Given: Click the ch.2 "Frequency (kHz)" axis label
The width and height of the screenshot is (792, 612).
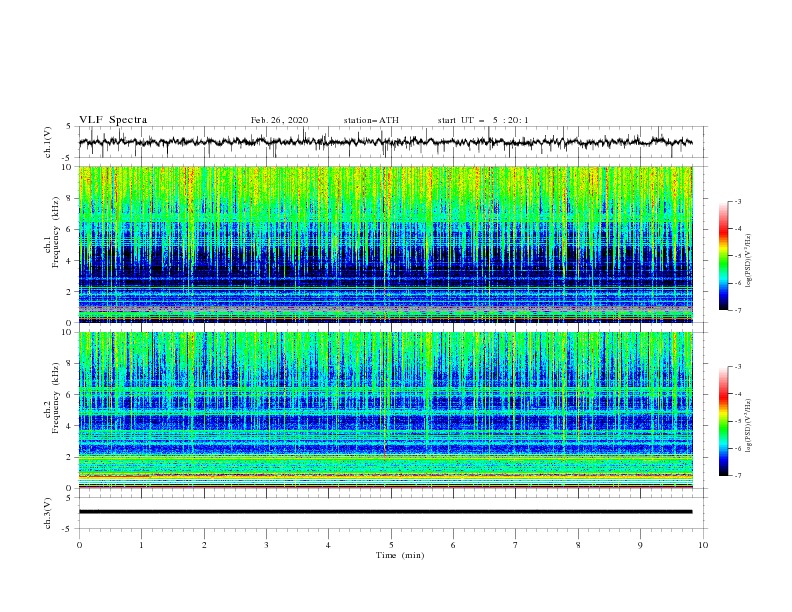Looking at the screenshot, I should click(x=56, y=397).
